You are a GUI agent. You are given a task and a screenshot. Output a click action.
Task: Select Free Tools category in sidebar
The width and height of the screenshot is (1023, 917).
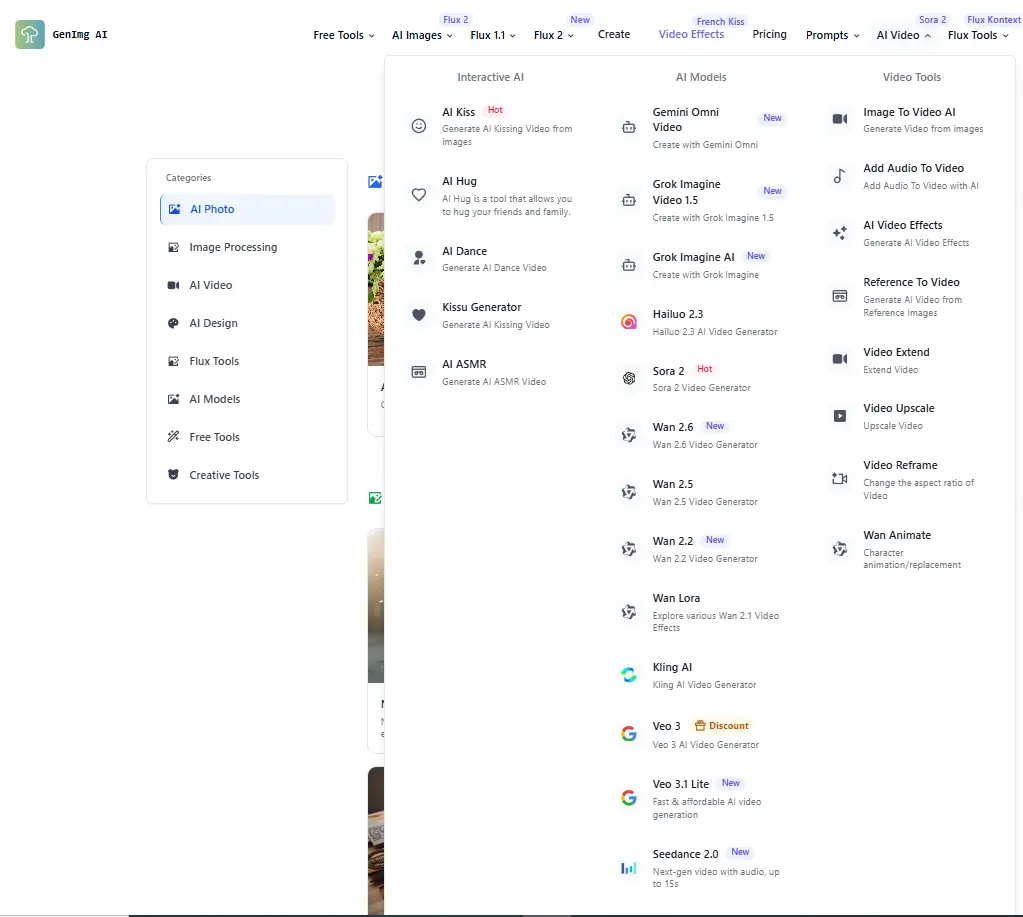pyautogui.click(x=247, y=437)
